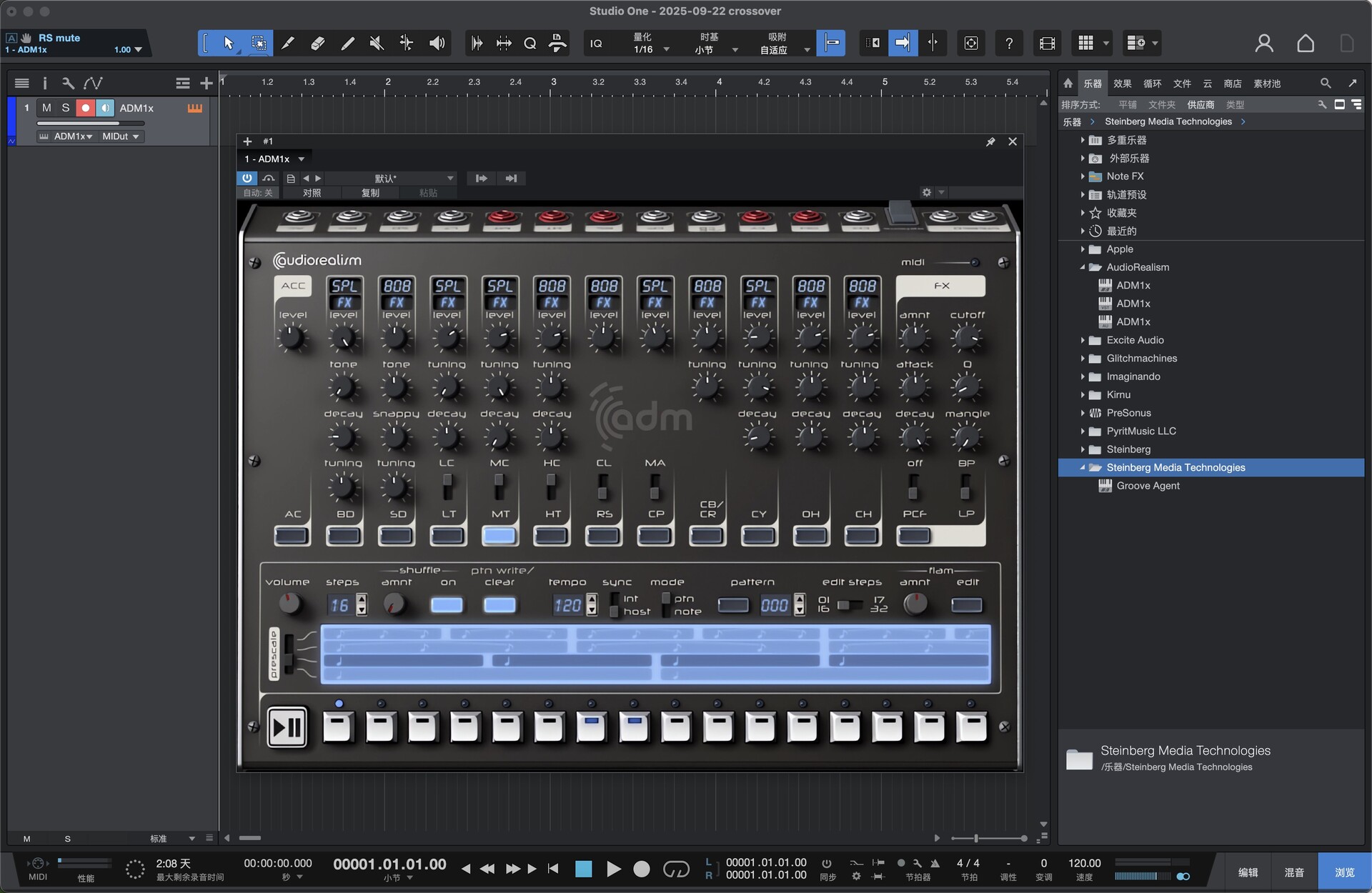Expand the PreSonus folder
Viewport: 1372px width, 893px height.
click(1083, 413)
